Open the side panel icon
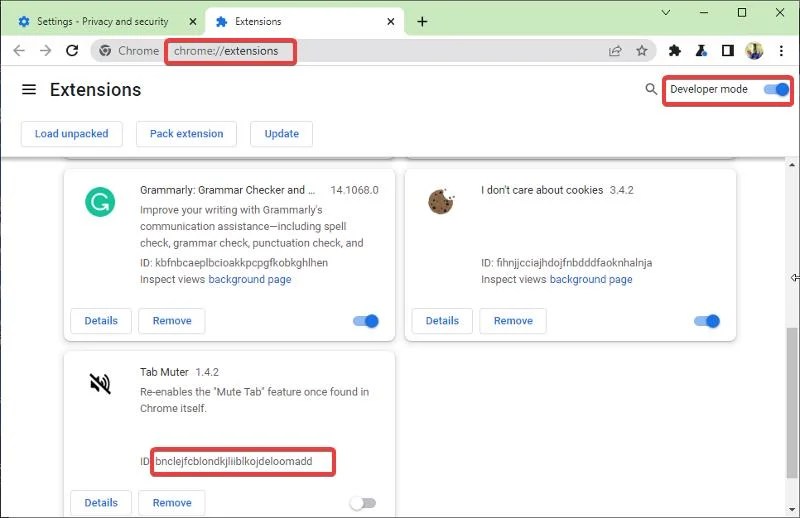The width and height of the screenshot is (800, 518). point(728,51)
